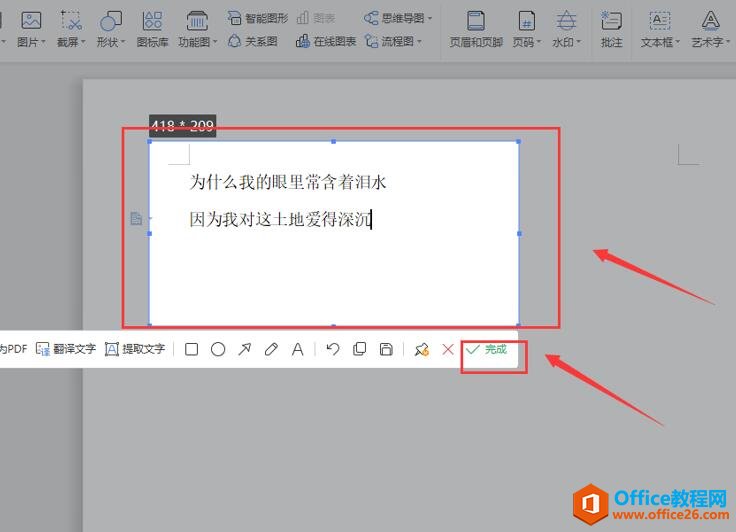The height and width of the screenshot is (532, 736).
Task: Pick the pencil drawing tool
Action: [x=271, y=349]
